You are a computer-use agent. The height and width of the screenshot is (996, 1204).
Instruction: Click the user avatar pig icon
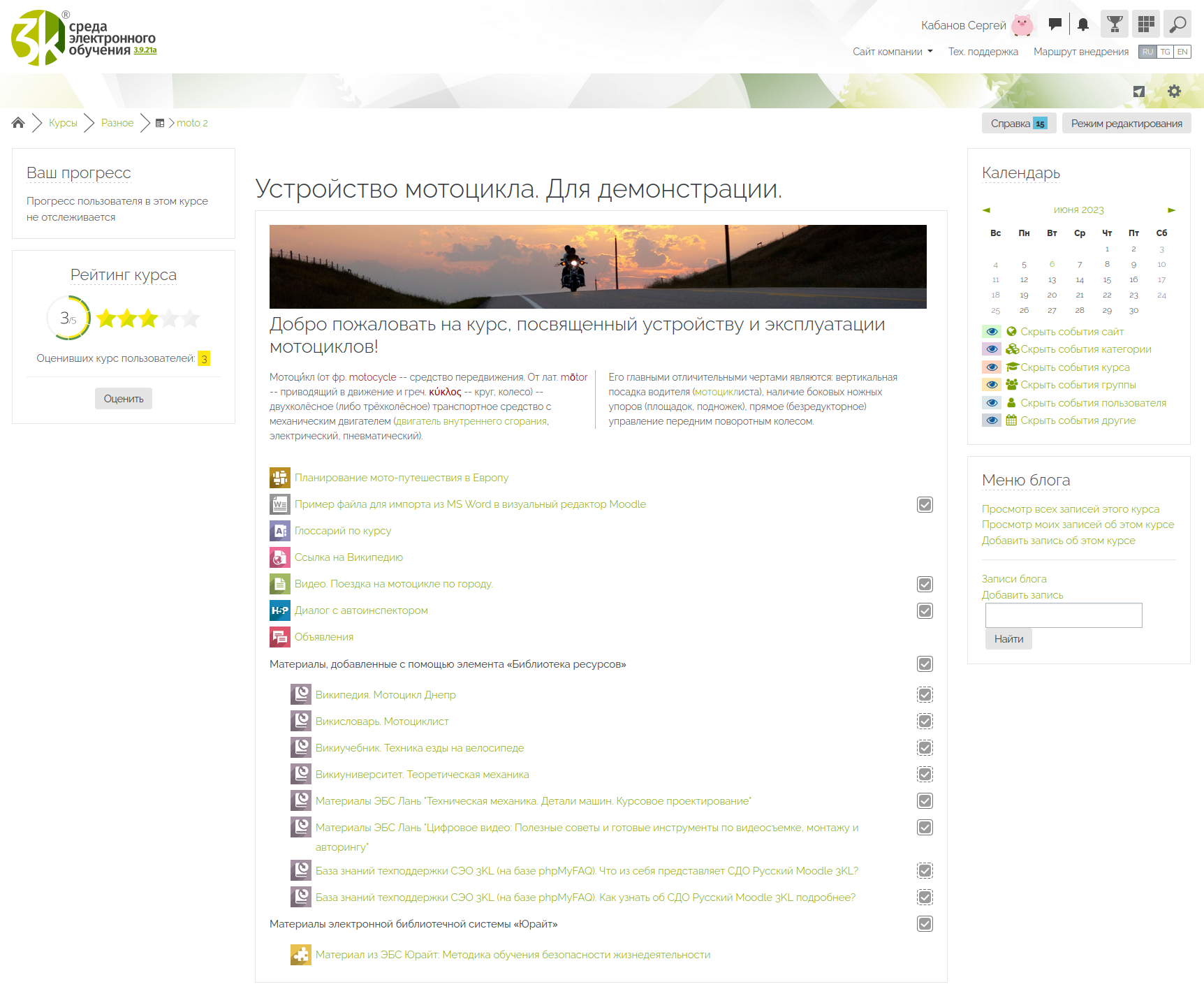point(1022,25)
